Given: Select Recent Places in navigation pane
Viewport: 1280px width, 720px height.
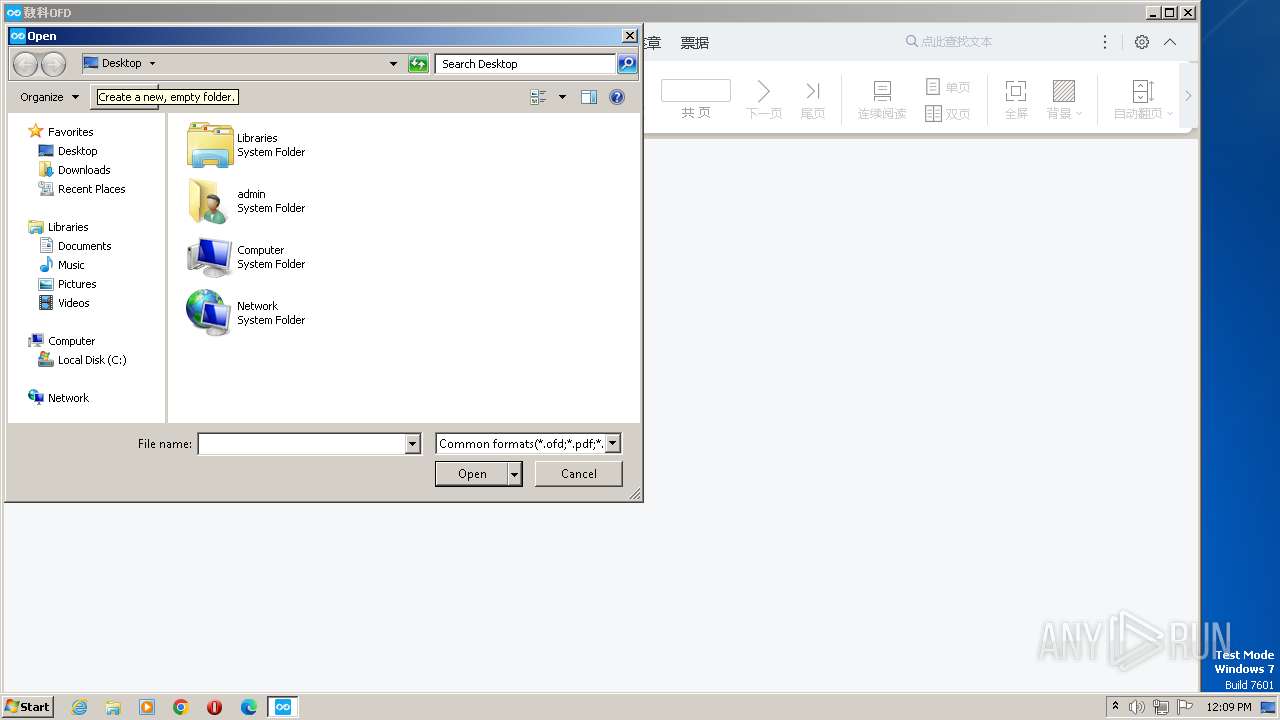Looking at the screenshot, I should (x=91, y=189).
